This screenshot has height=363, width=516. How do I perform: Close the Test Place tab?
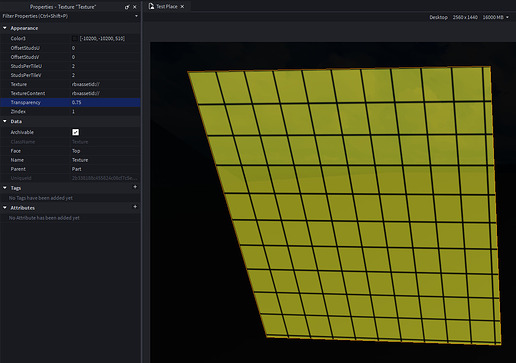182,6
